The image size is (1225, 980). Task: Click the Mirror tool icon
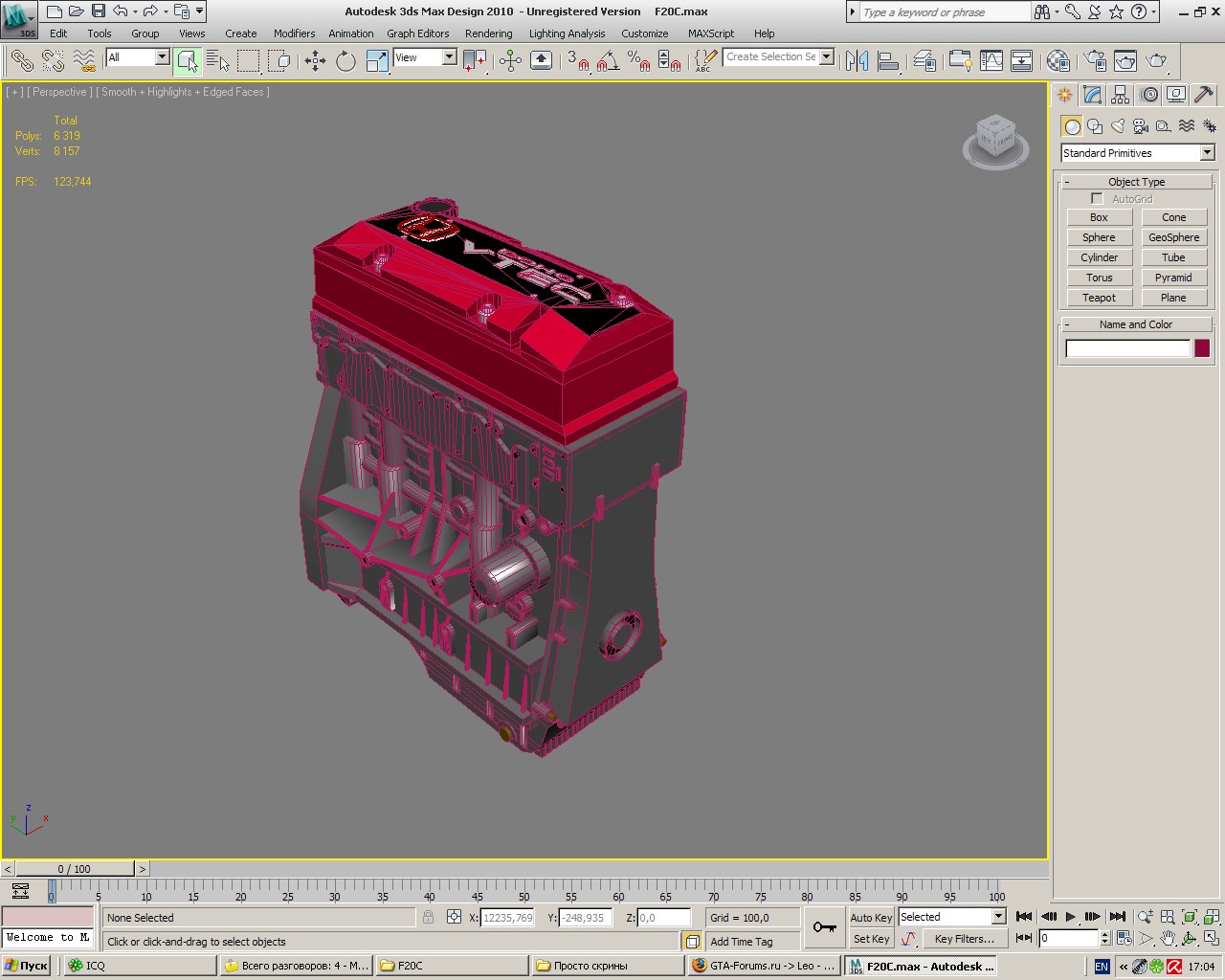[x=857, y=61]
